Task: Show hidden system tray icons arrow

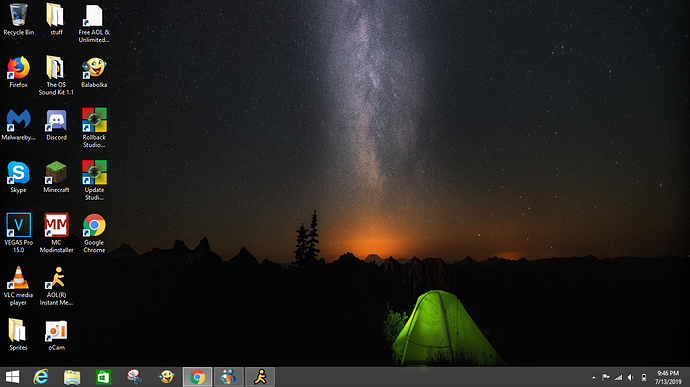Action: 593,377
